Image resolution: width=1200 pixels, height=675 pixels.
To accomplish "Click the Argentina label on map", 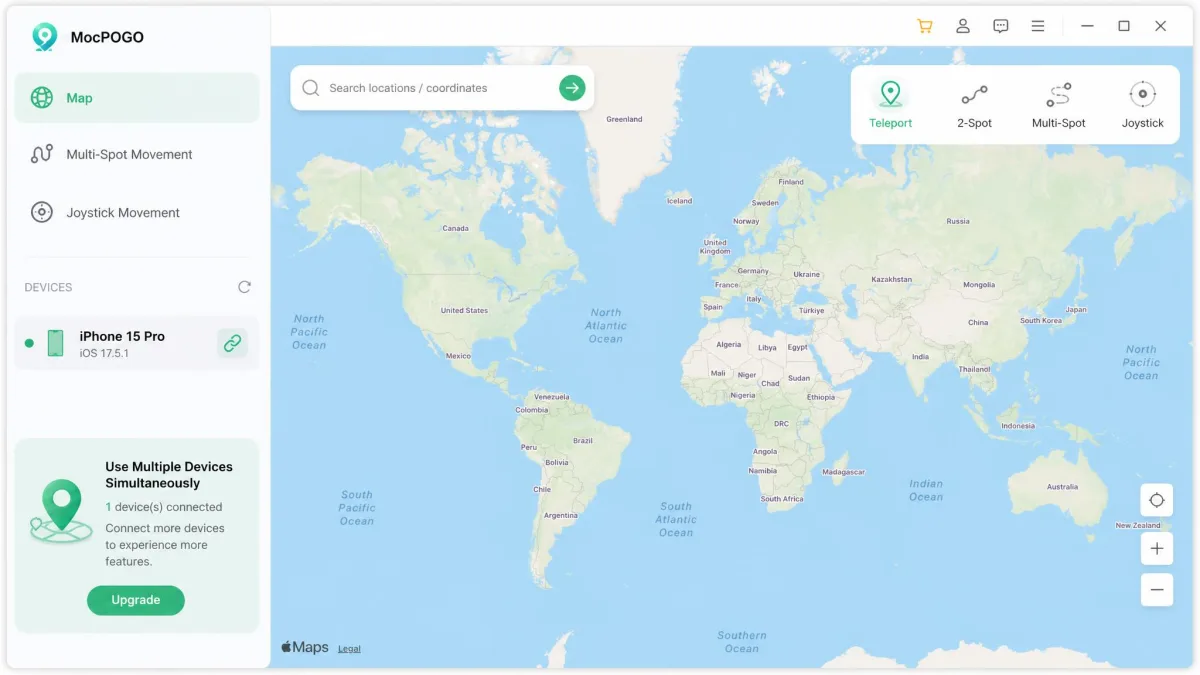I will (x=560, y=515).
